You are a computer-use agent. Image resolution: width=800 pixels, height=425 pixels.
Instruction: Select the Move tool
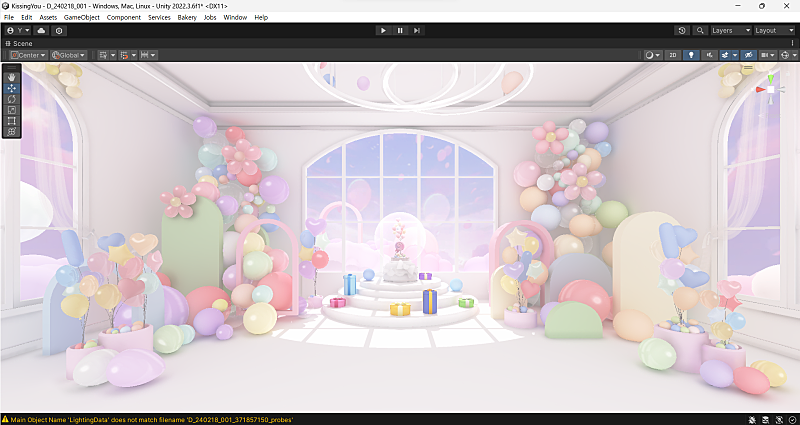coord(12,88)
